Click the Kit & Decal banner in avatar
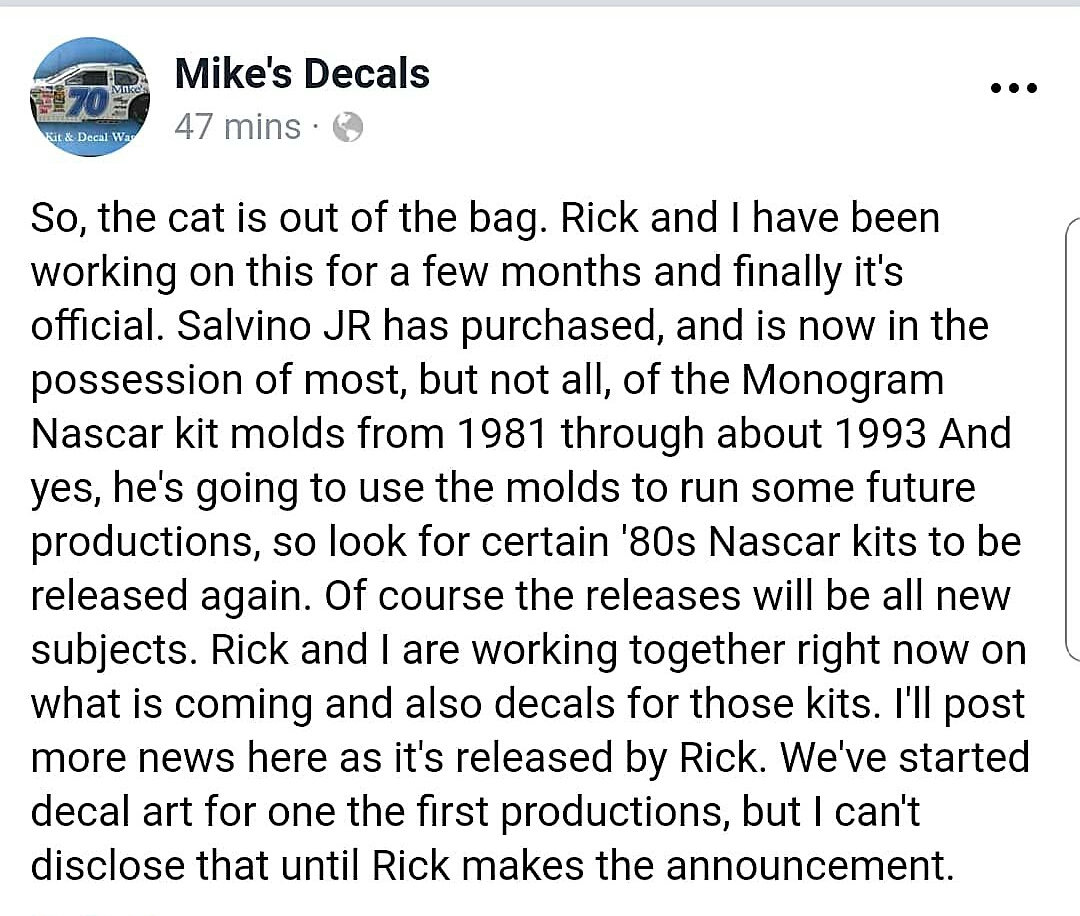This screenshot has height=916, width=1080. coord(90,136)
